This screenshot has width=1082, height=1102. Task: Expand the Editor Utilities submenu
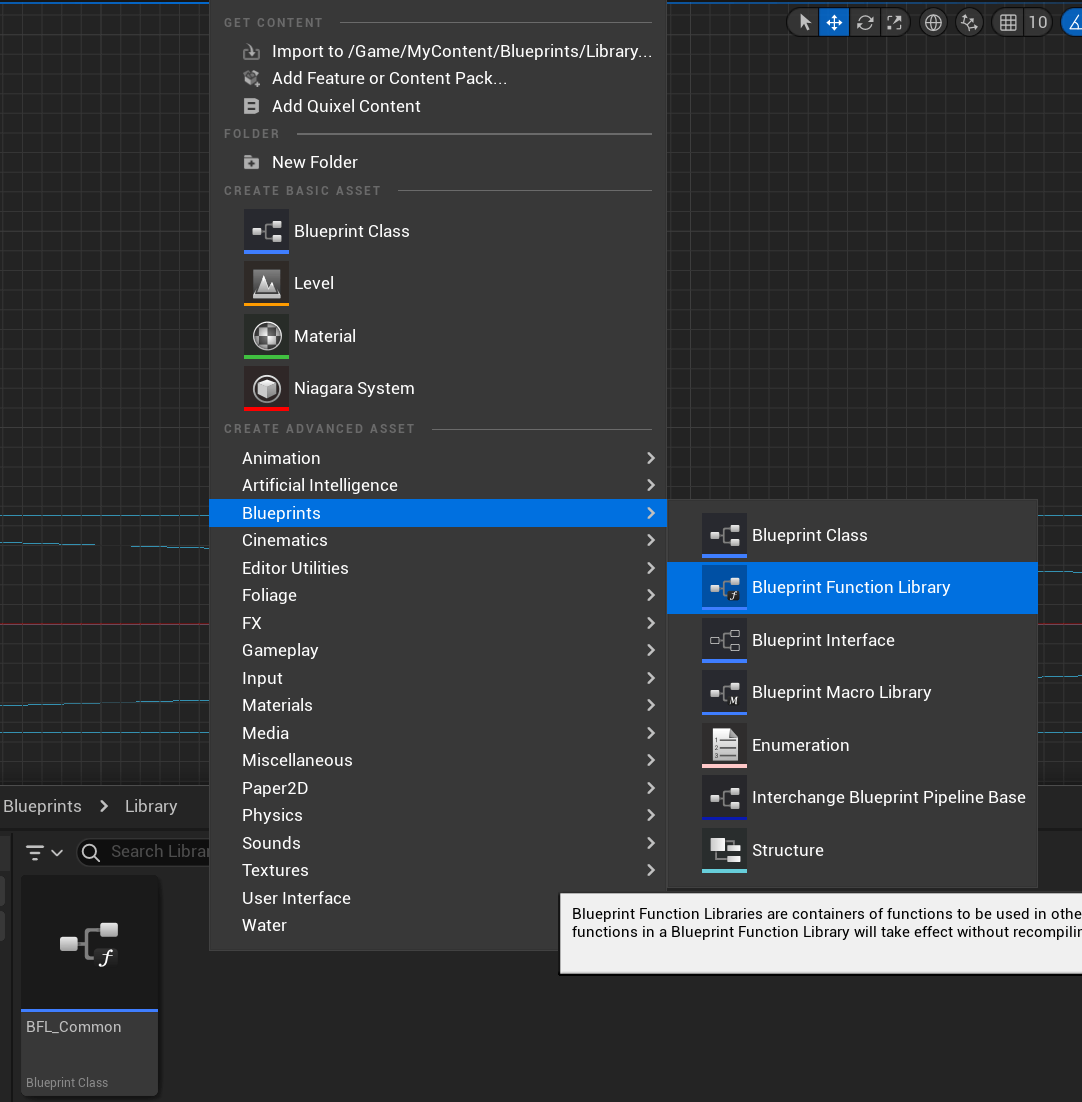coord(438,568)
